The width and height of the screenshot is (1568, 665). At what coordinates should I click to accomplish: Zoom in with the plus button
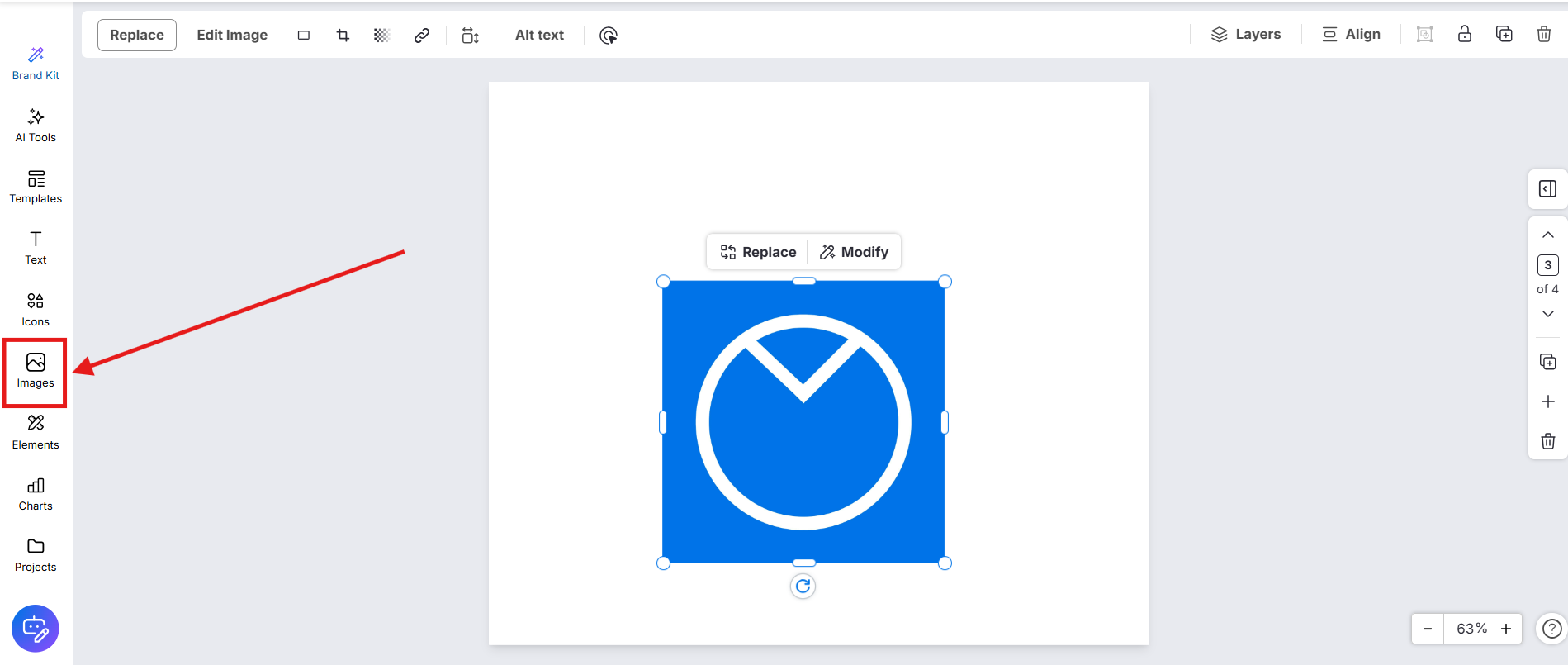[1506, 629]
